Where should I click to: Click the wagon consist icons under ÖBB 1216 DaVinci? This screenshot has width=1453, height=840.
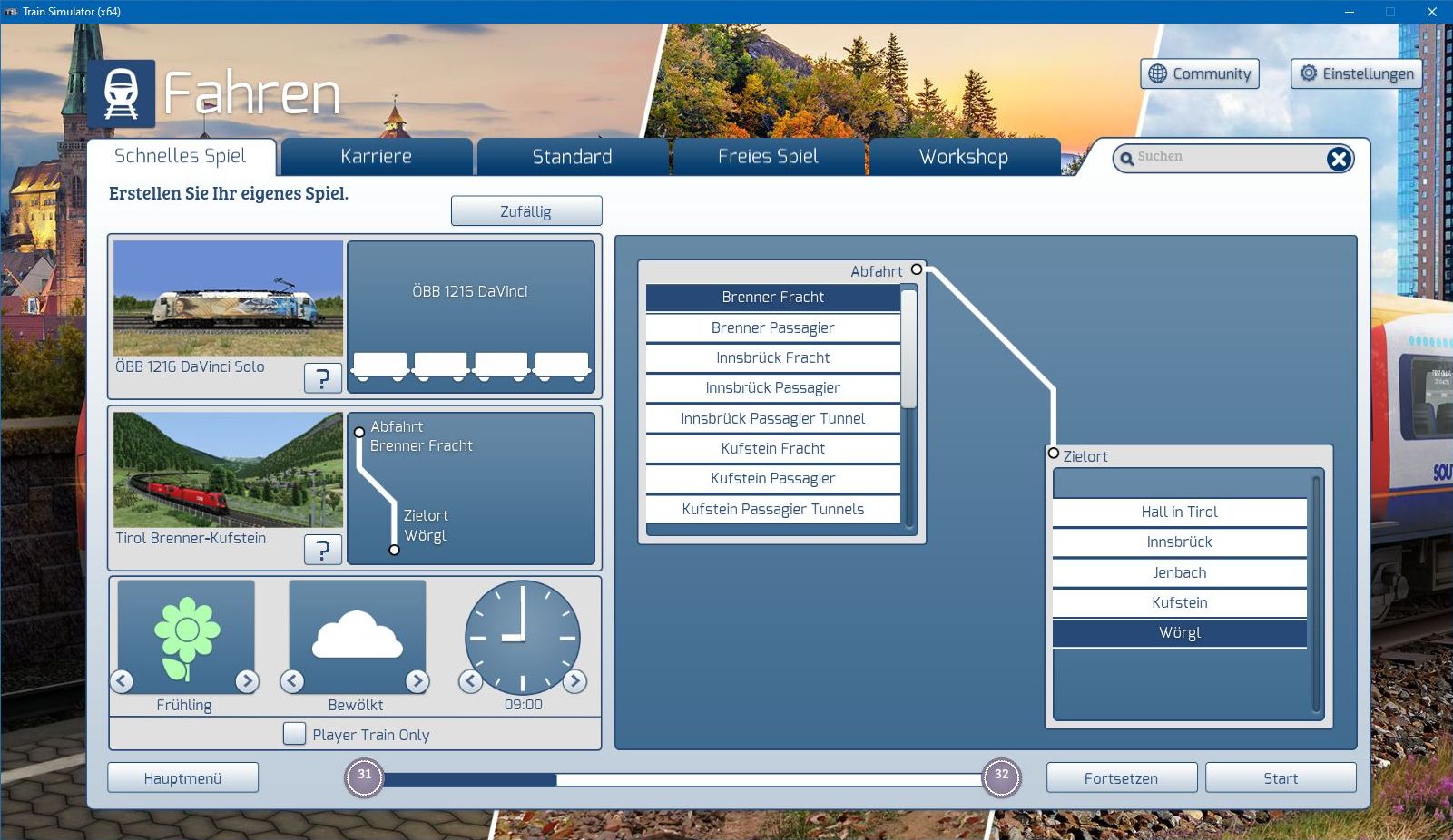[x=471, y=366]
